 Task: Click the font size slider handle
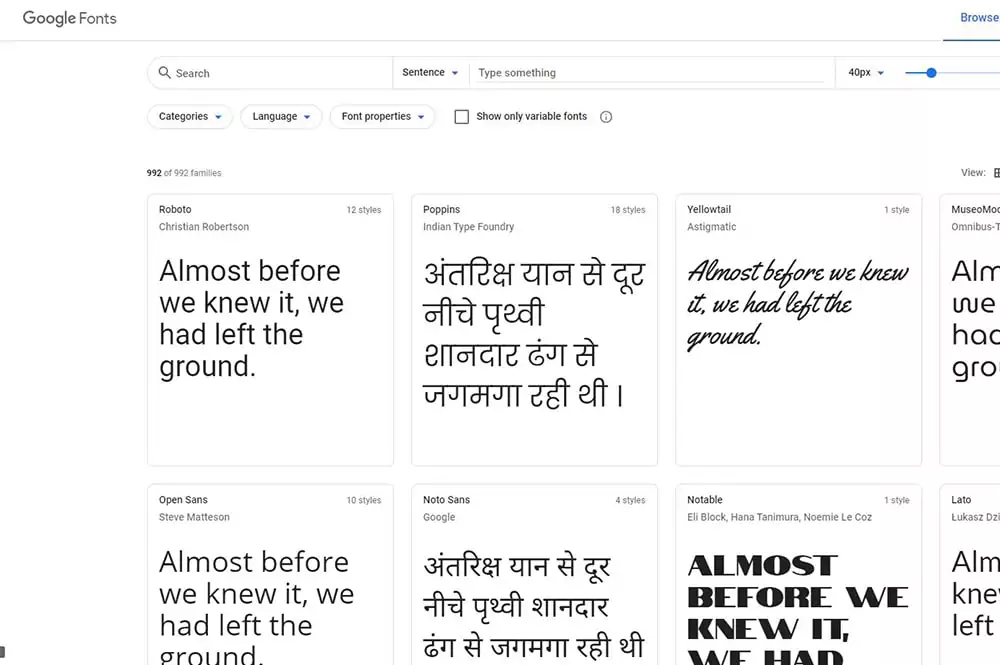931,73
